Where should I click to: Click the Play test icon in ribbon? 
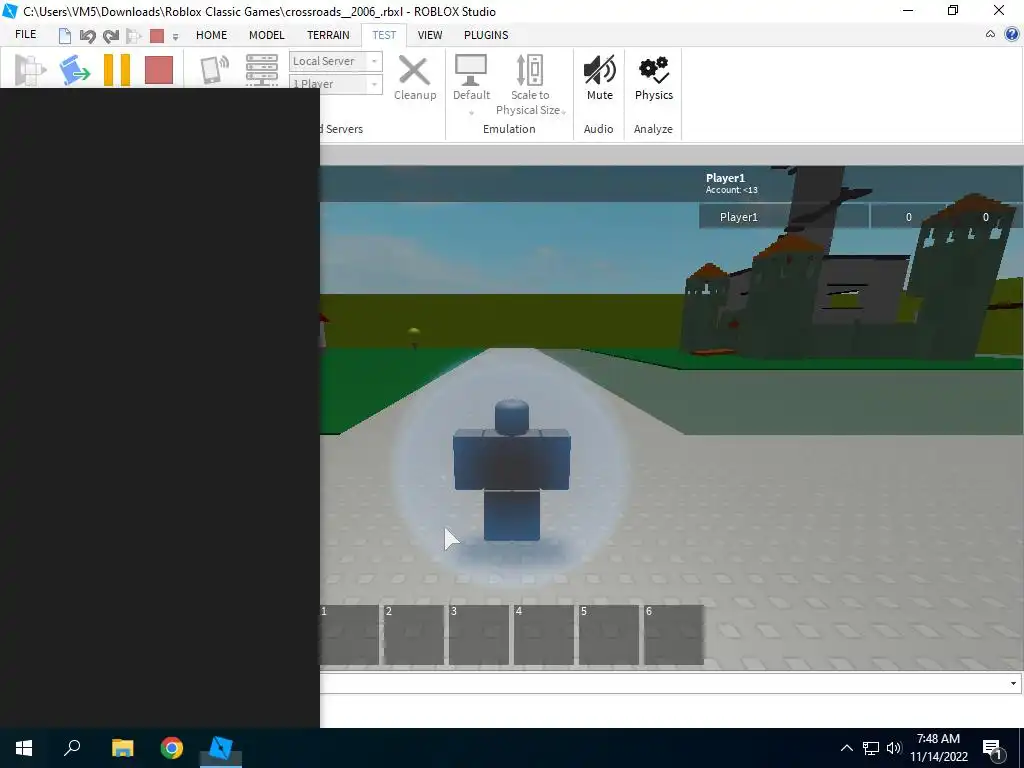click(x=30, y=70)
